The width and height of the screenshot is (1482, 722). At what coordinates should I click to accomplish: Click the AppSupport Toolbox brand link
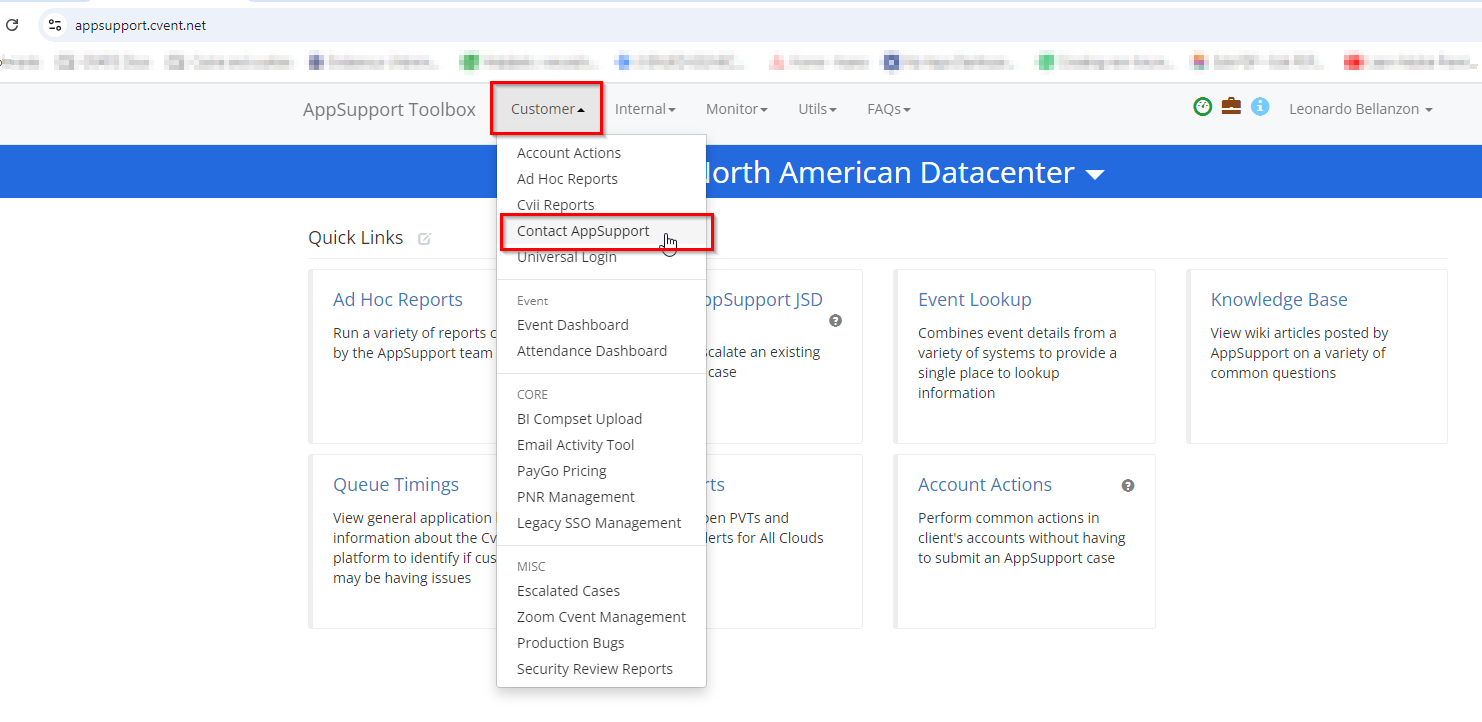(389, 109)
